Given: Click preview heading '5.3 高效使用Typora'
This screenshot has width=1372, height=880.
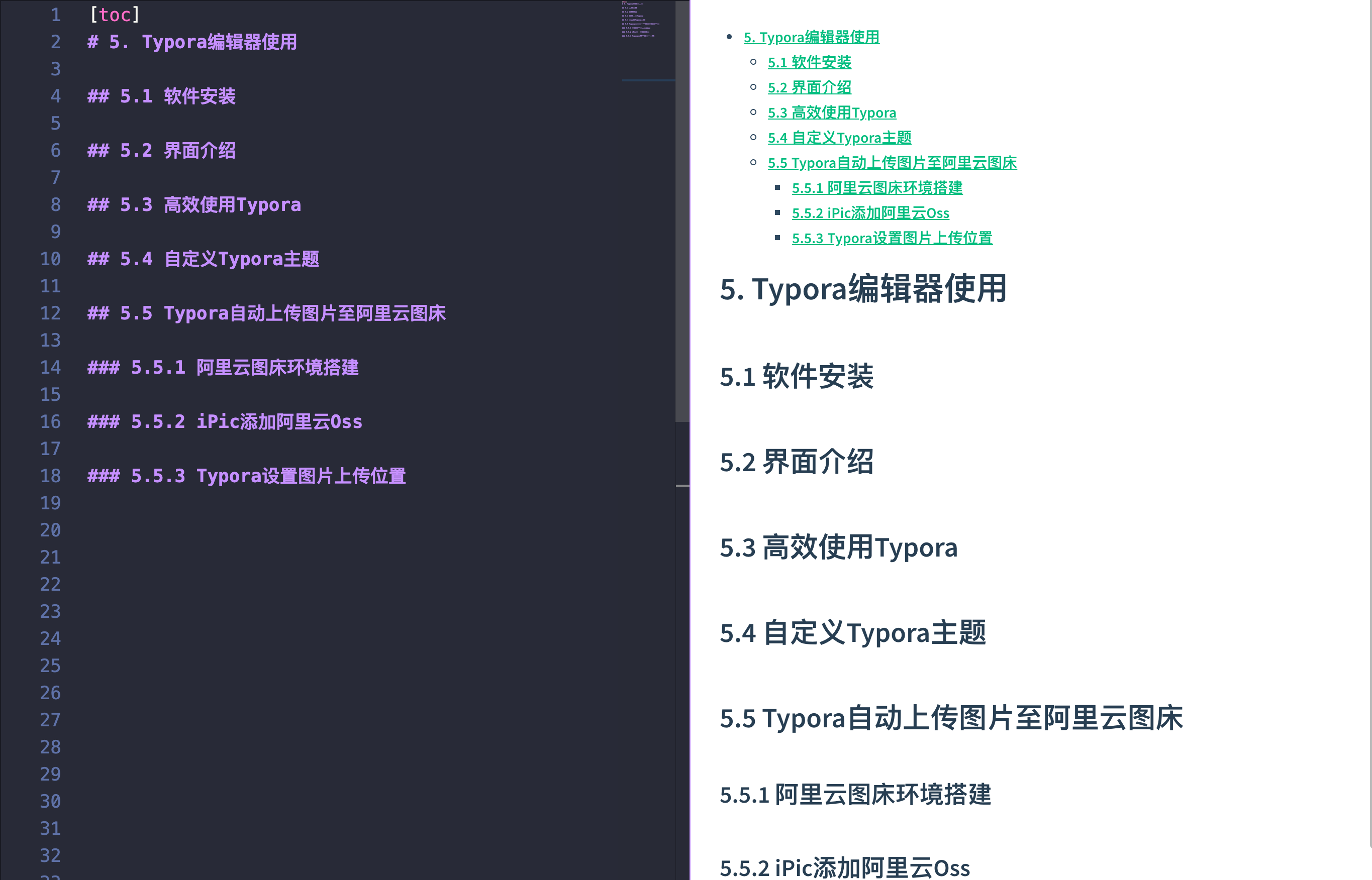Looking at the screenshot, I should click(x=839, y=547).
